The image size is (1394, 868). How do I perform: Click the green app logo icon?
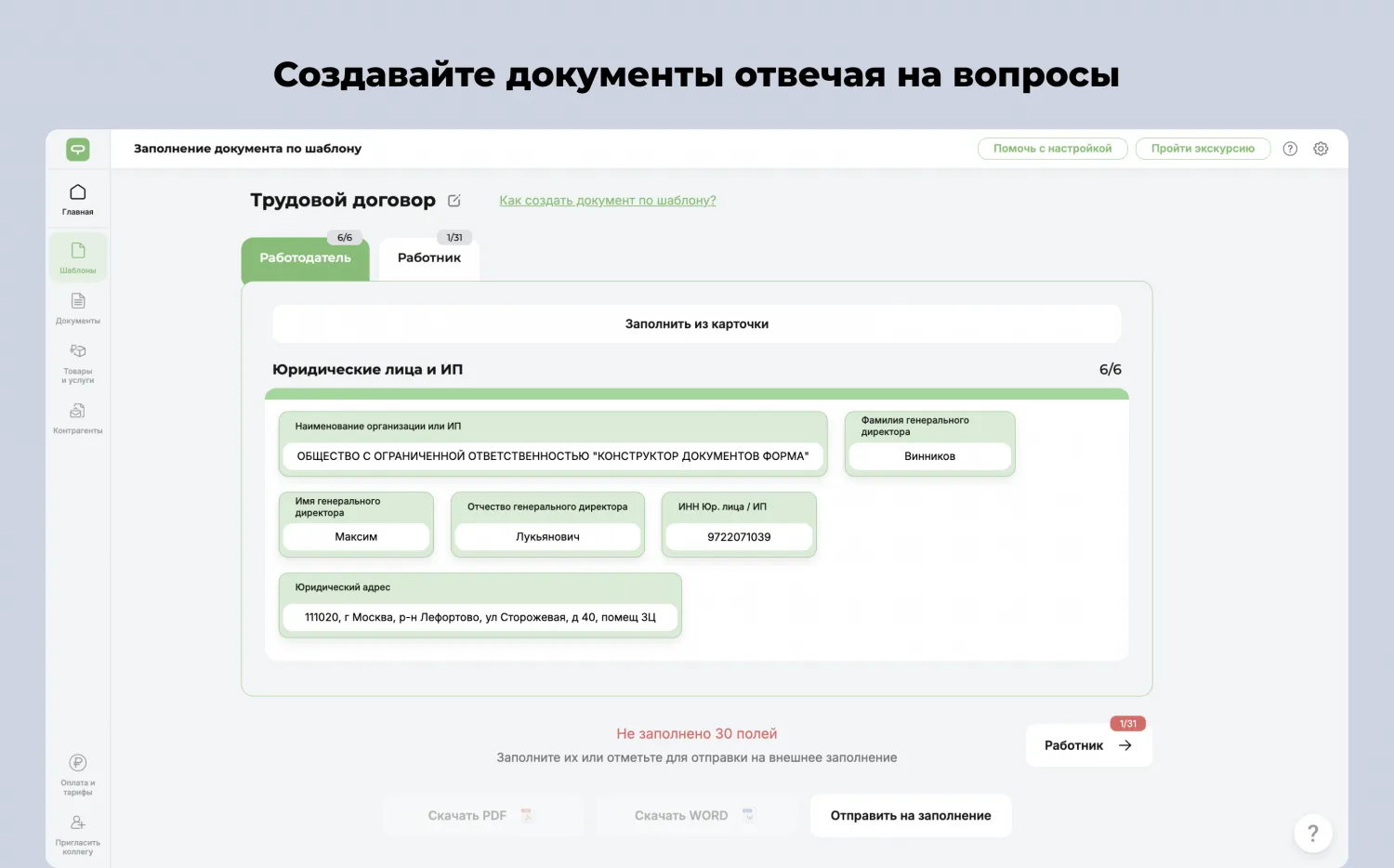point(78,149)
